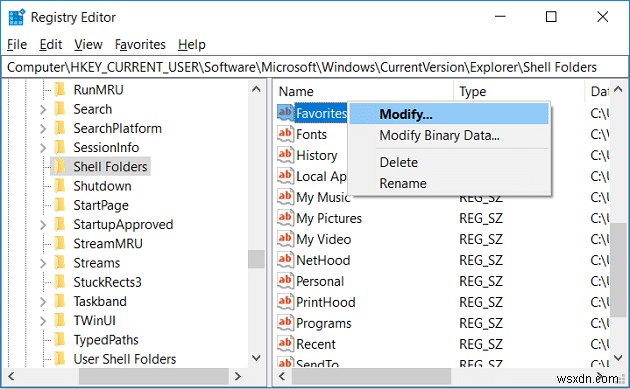
Task: Click the registry path address bar
Action: click(x=315, y=67)
